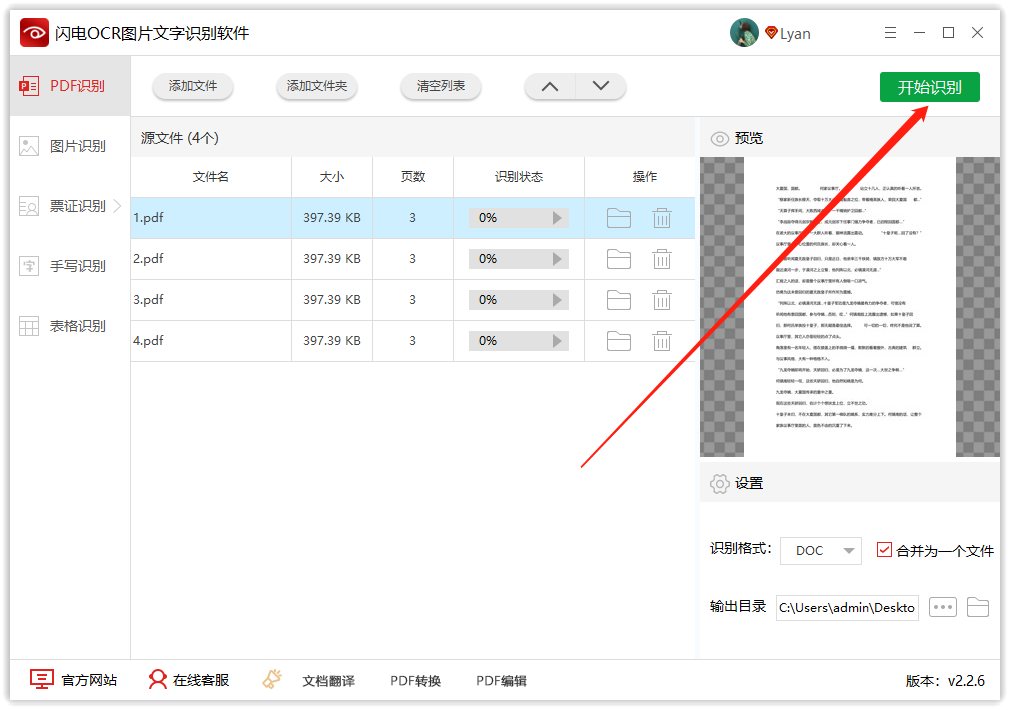This screenshot has height=710, width=1010.
Task: Start recognition with 开始识别 button
Action: pos(929,87)
